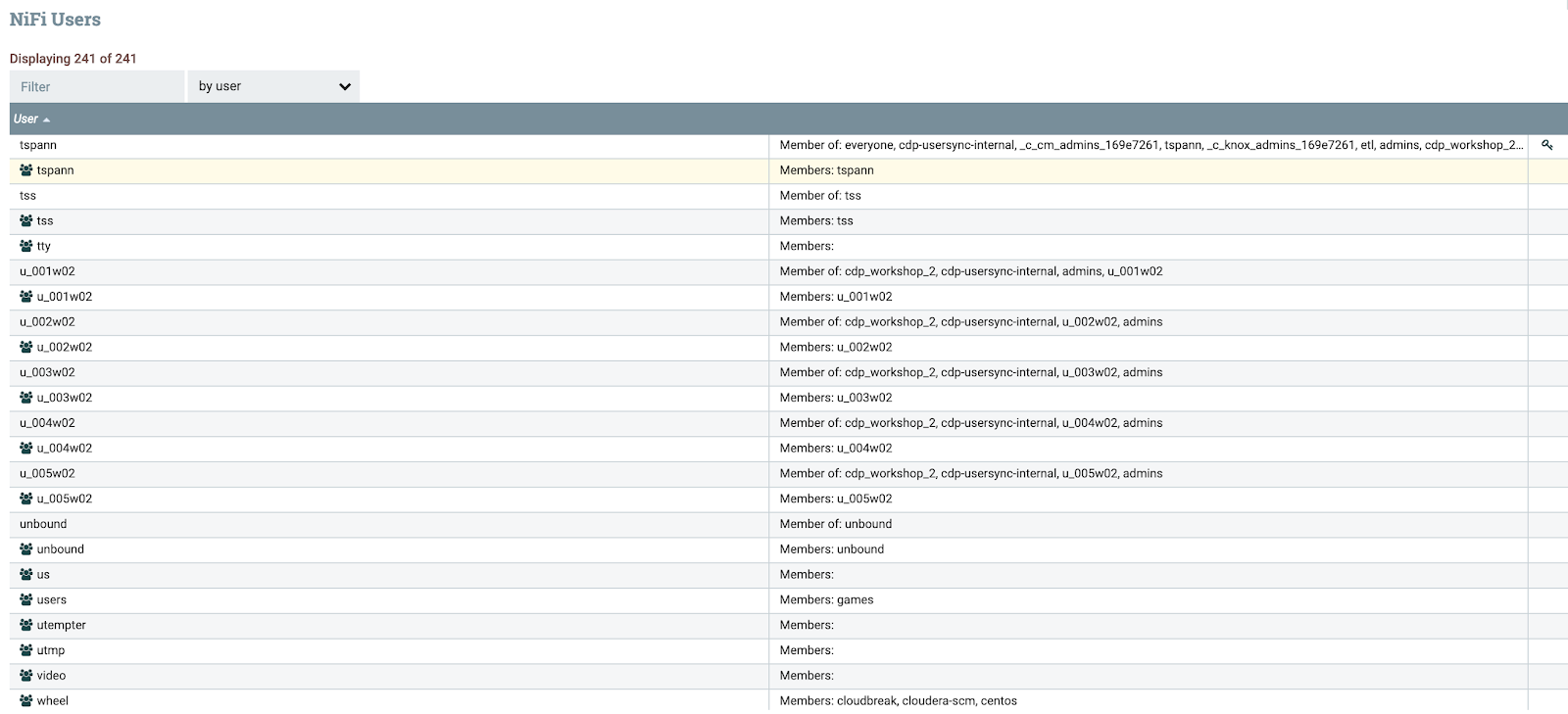Click the empty "Members:" cell in the utmp row
1568x714 pixels.
point(1149,650)
